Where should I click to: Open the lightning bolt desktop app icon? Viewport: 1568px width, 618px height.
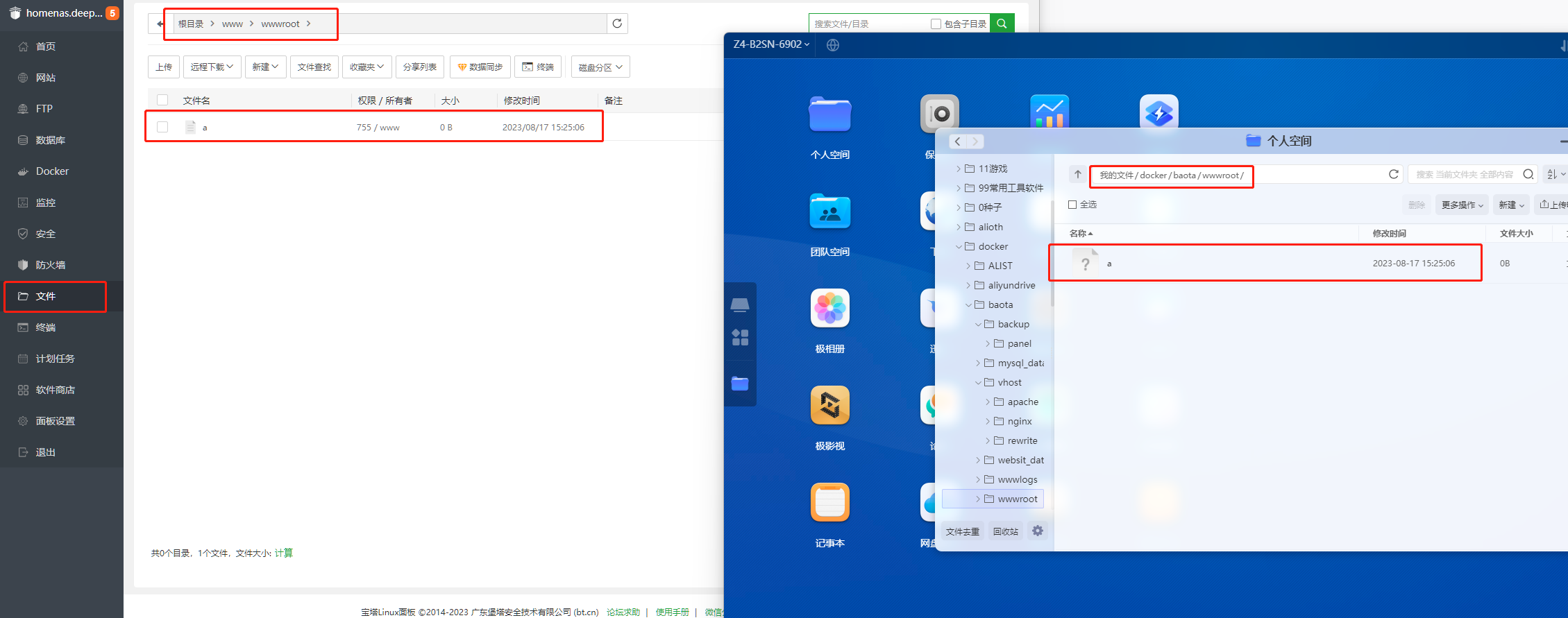[x=1159, y=111]
